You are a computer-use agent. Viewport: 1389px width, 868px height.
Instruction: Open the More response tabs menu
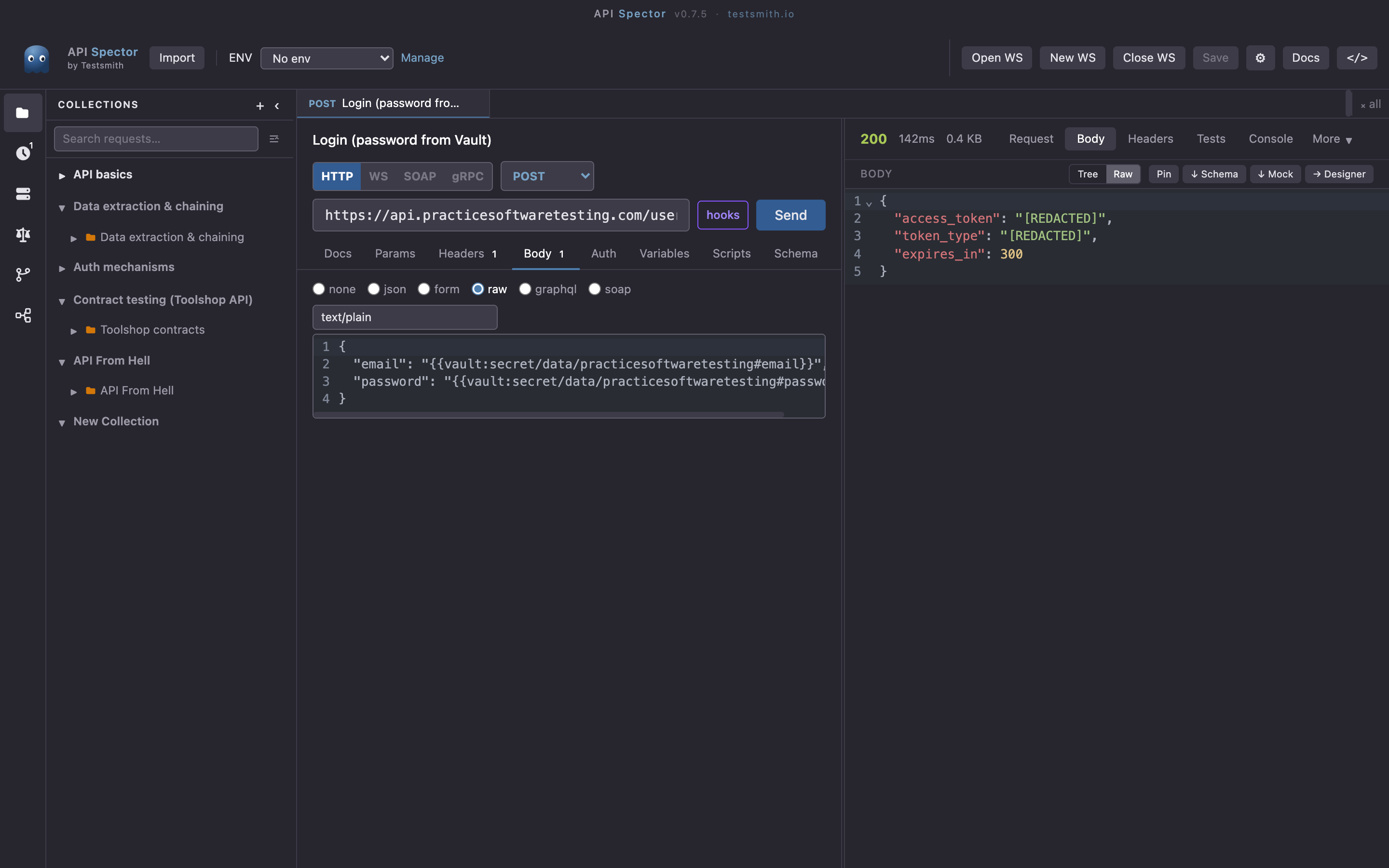click(x=1332, y=139)
